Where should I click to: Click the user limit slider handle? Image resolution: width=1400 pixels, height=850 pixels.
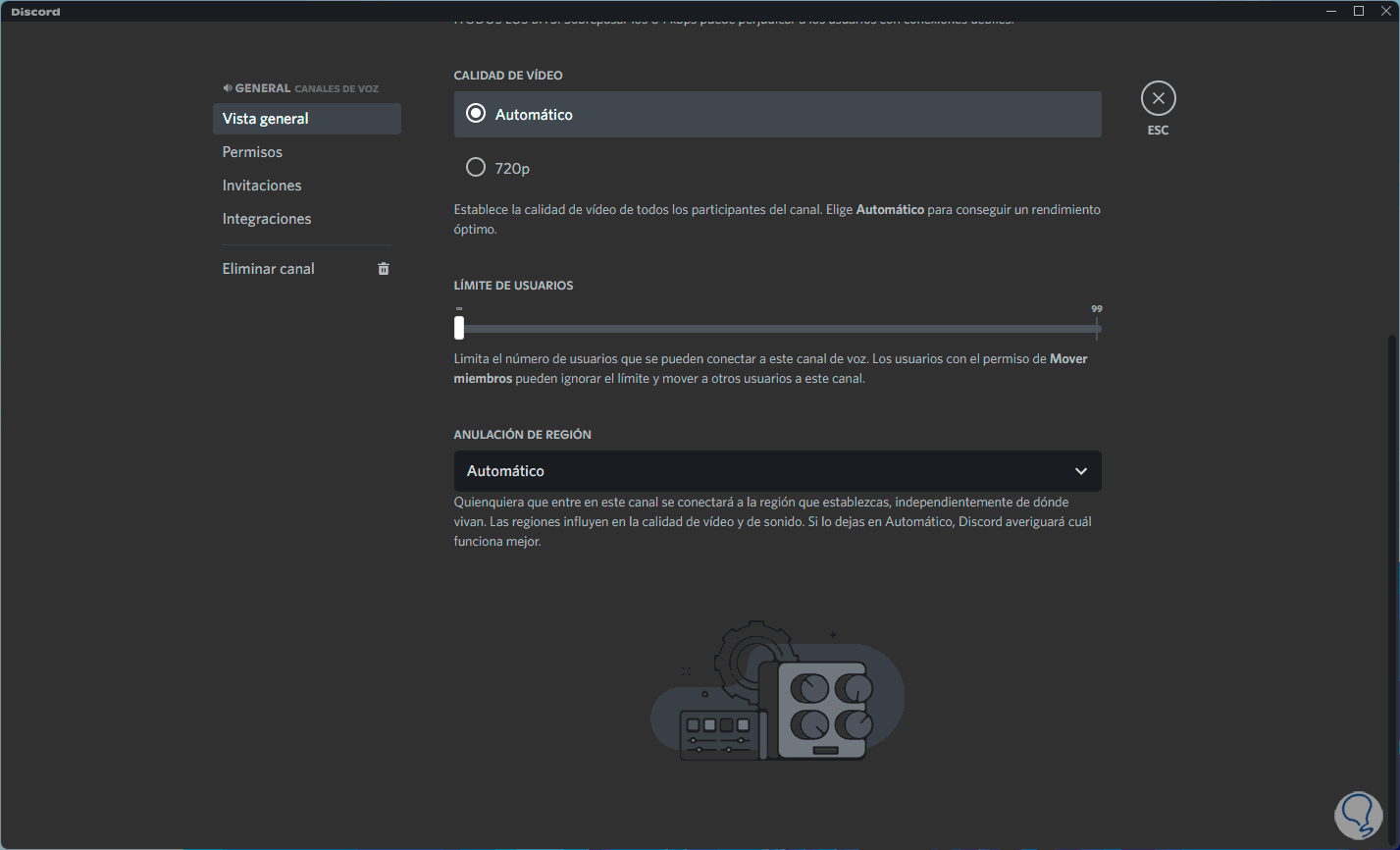[459, 328]
